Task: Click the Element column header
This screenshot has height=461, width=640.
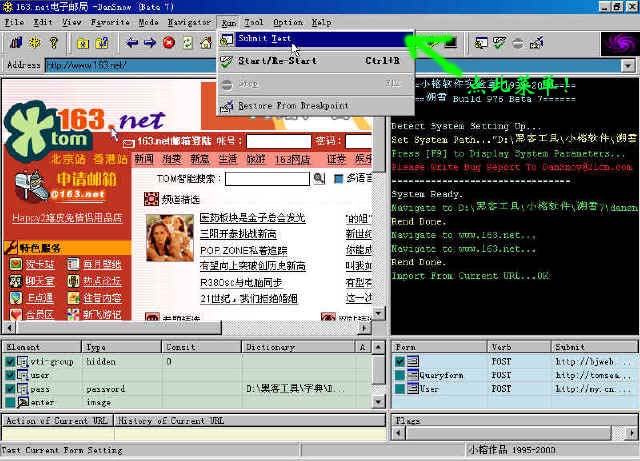Action: coord(42,347)
